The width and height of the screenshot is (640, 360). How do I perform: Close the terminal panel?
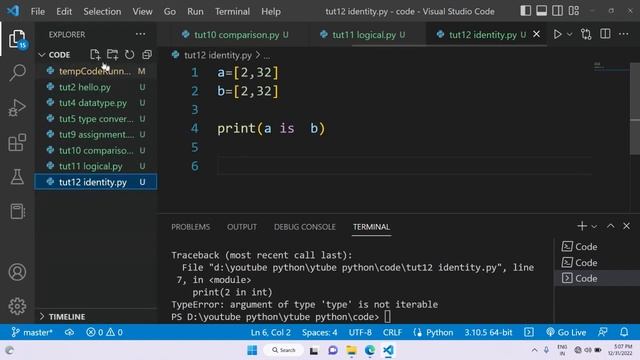pyautogui.click(x=627, y=226)
